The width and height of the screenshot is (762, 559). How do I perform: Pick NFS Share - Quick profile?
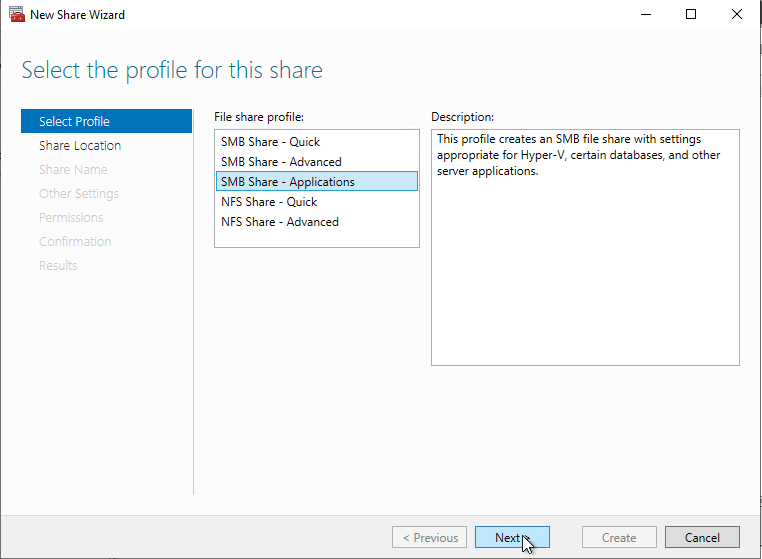(269, 202)
